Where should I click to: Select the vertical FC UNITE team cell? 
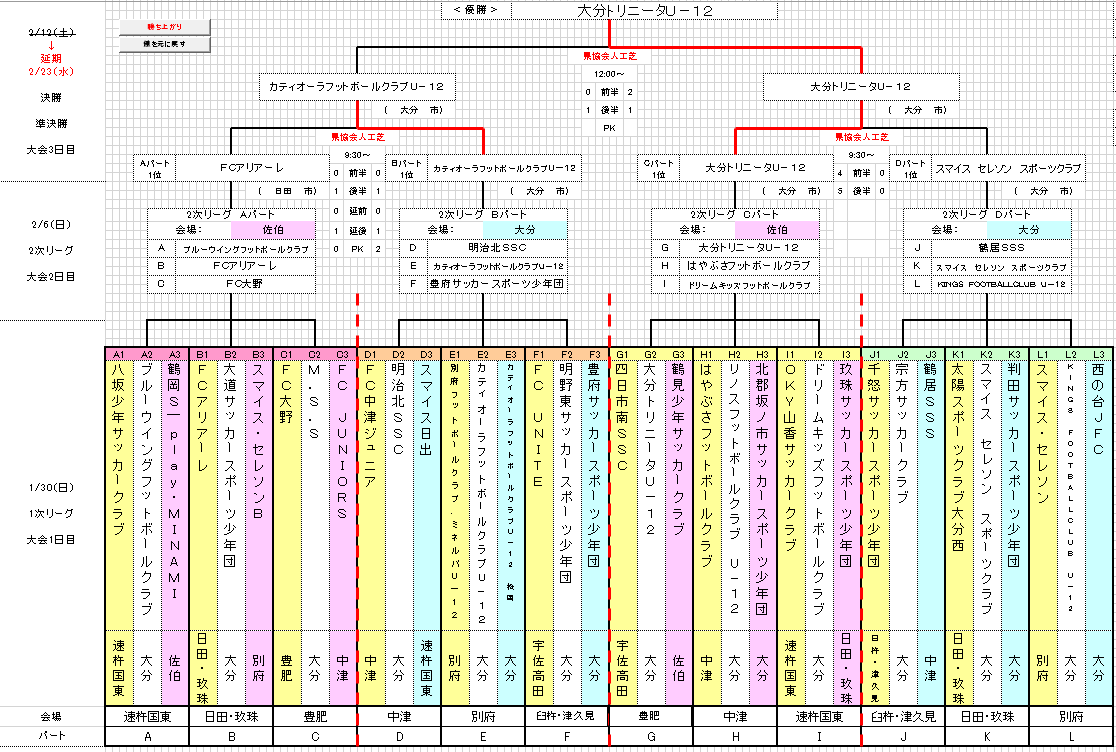539,494
